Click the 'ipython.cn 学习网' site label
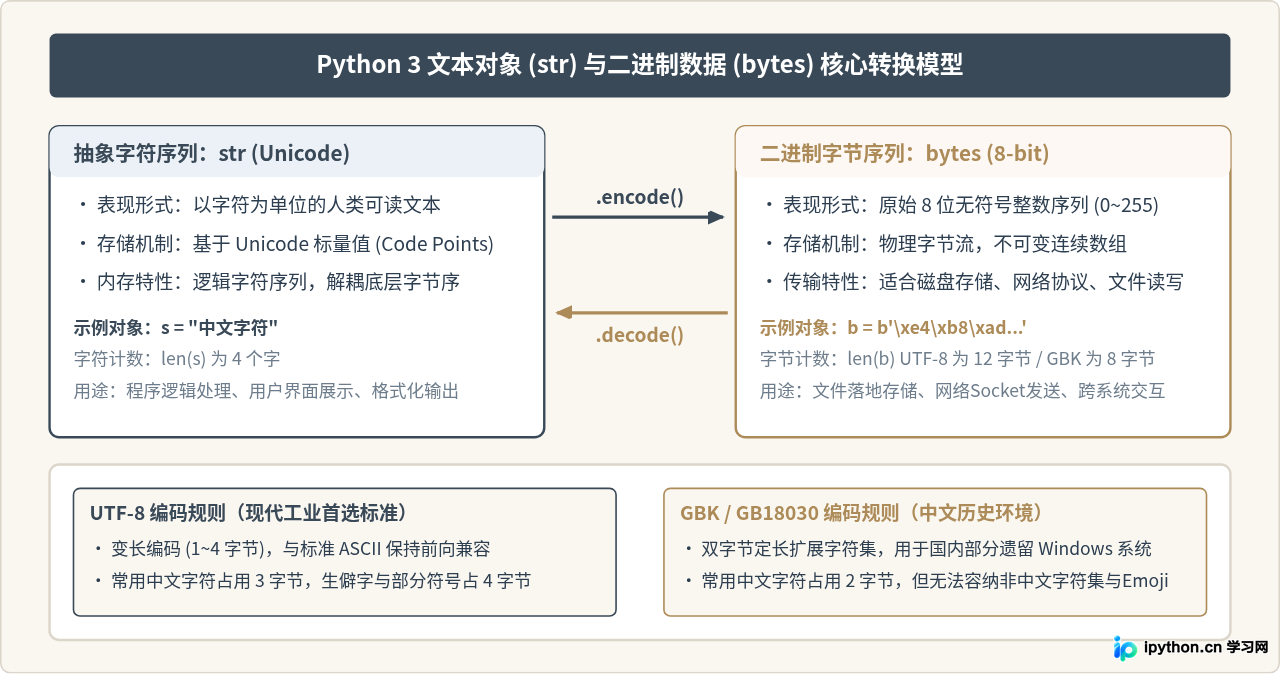The height and width of the screenshot is (674, 1280). coord(1206,648)
